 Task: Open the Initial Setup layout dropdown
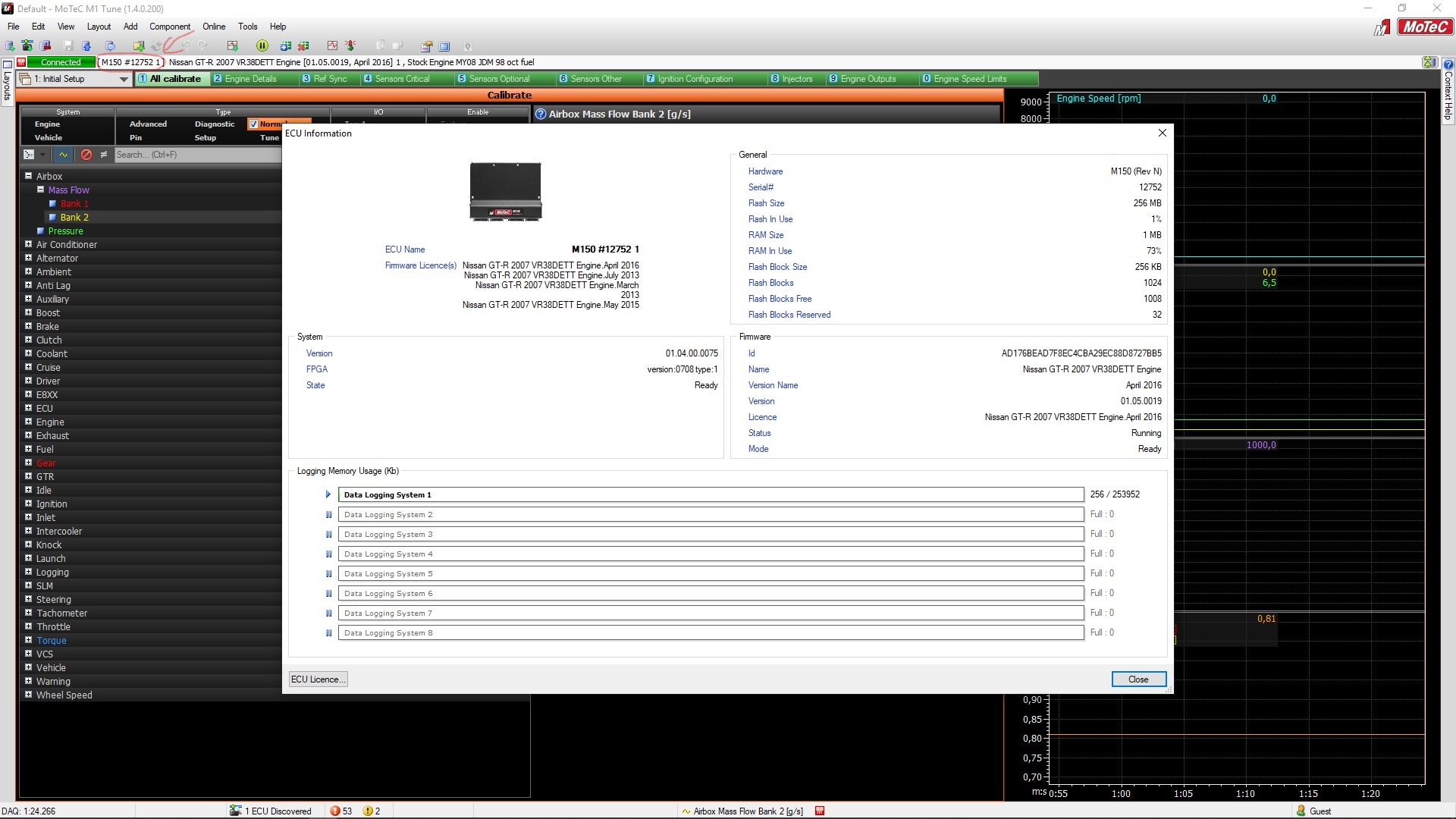point(124,79)
